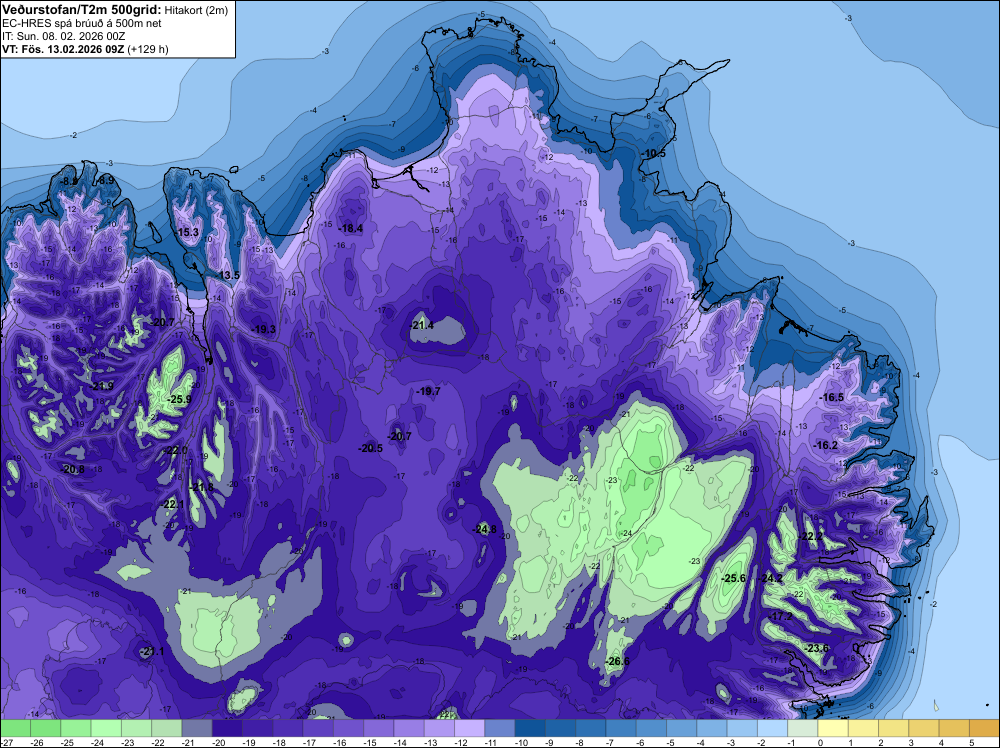This screenshot has width=1000, height=748.
Task: Click the -25.9 temperature value on the map
Action: [179, 400]
